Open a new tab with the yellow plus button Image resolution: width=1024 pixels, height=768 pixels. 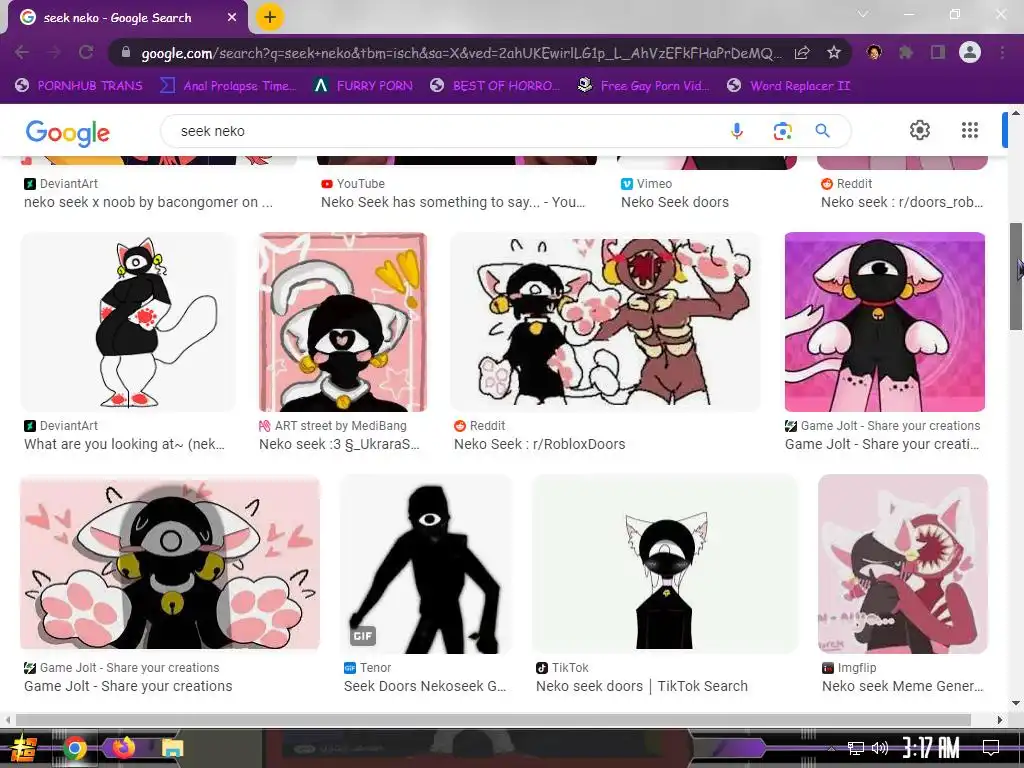(270, 17)
